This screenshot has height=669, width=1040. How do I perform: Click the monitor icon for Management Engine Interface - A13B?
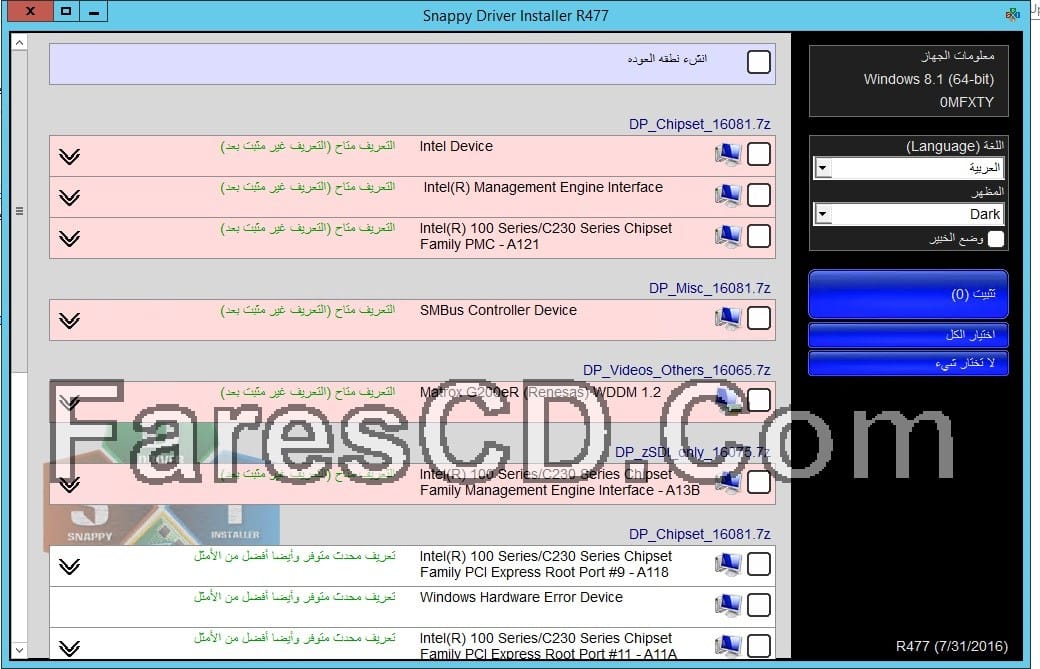(729, 482)
